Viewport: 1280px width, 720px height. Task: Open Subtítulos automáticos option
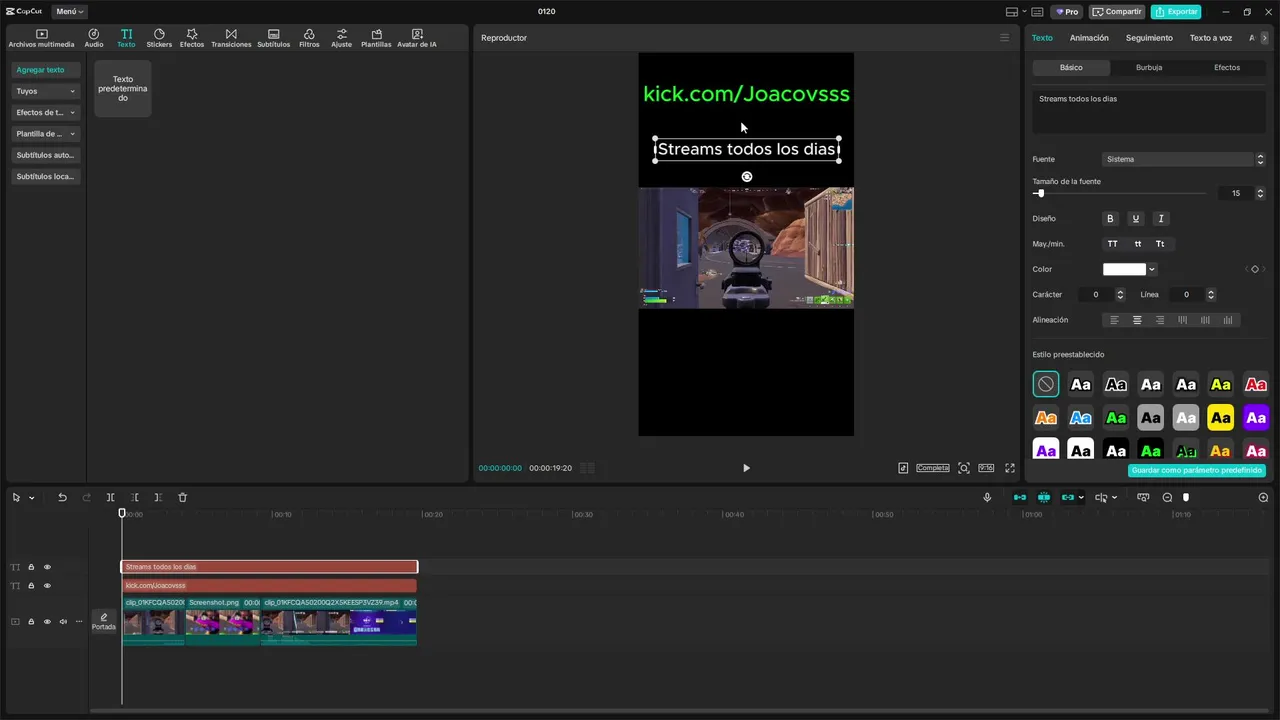pyautogui.click(x=46, y=155)
